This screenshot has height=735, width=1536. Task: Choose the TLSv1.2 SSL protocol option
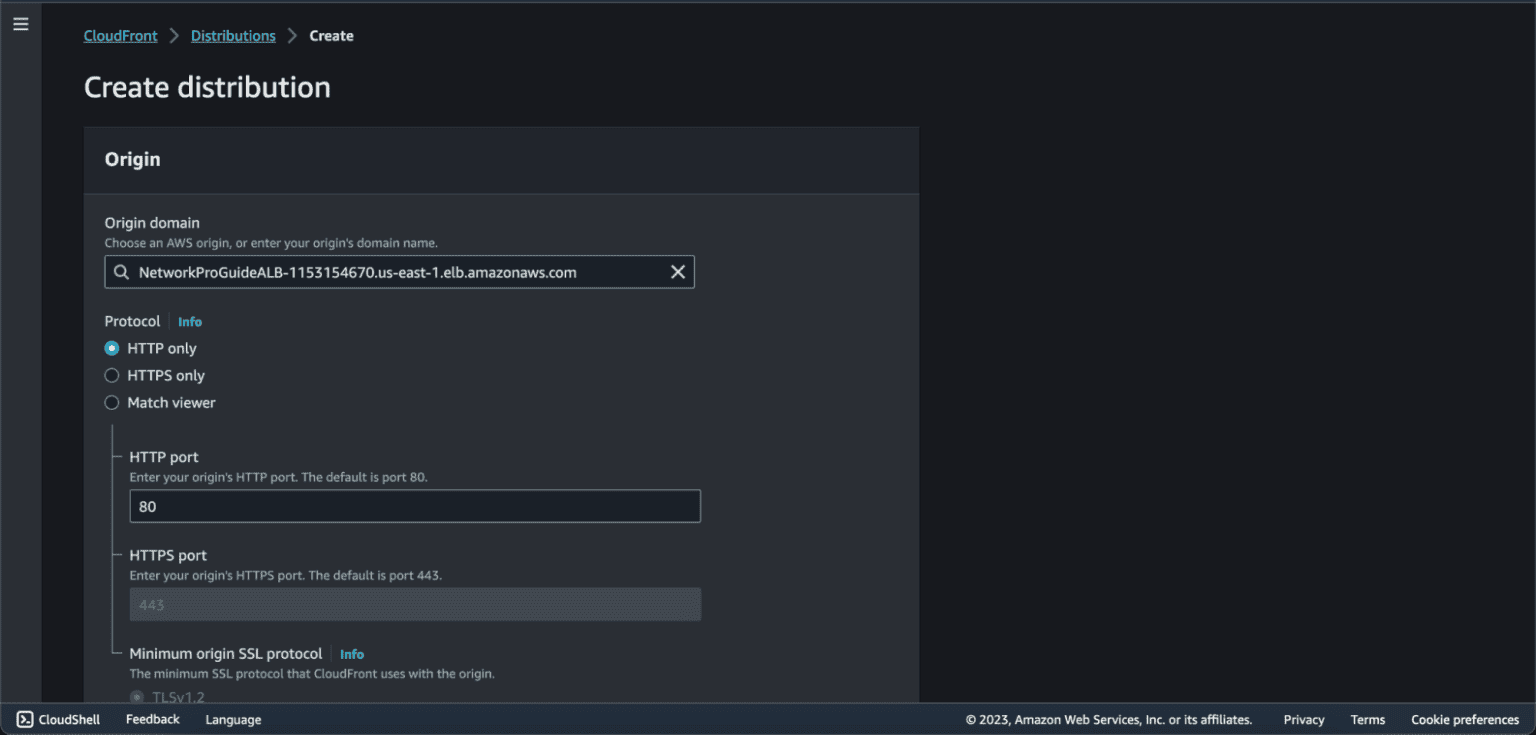137,697
